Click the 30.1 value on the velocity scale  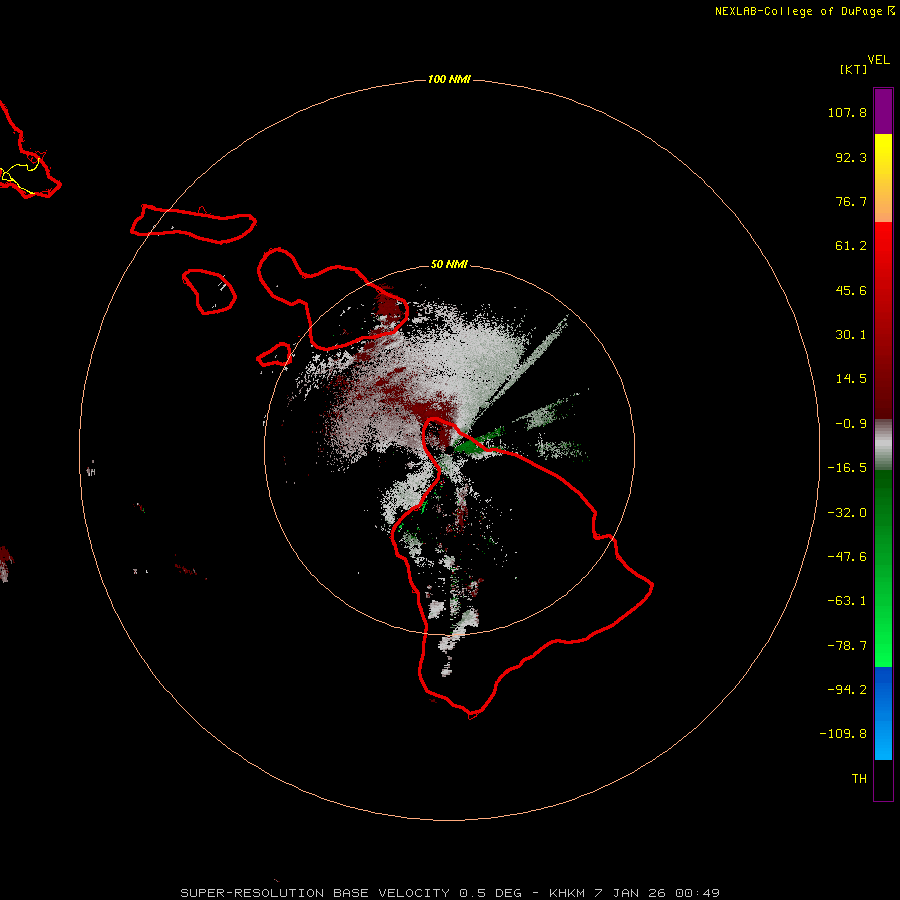pyautogui.click(x=851, y=335)
